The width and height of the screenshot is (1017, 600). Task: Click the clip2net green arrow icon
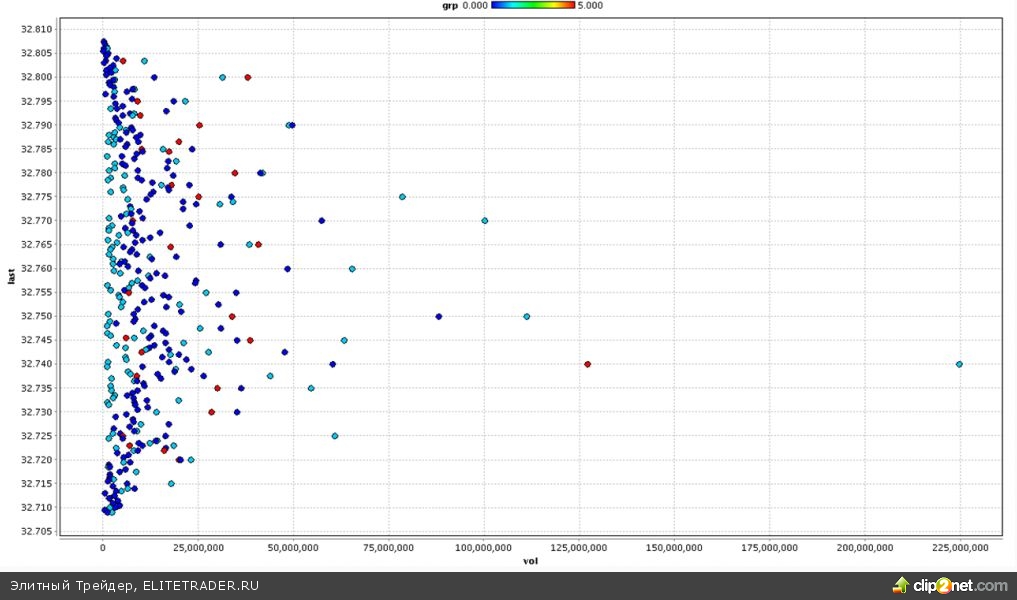pos(901,585)
